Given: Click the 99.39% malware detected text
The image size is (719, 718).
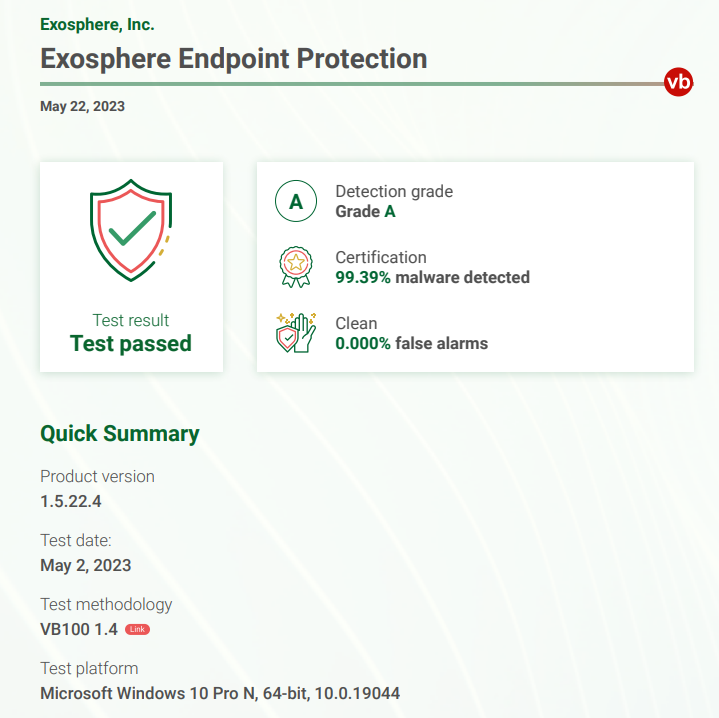Looking at the screenshot, I should click(x=432, y=277).
